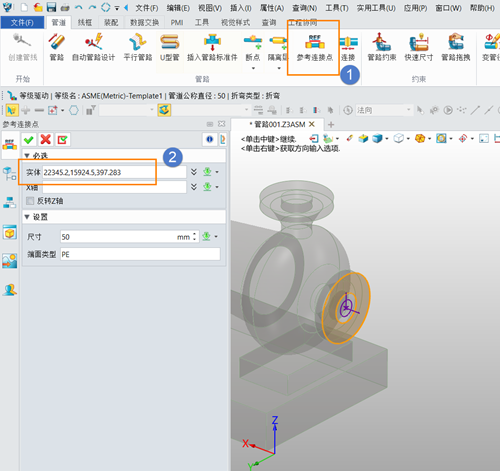Click the selection arrow tool in filter toolbar
Image resolution: width=500 pixels, height=471 pixels.
11,110
